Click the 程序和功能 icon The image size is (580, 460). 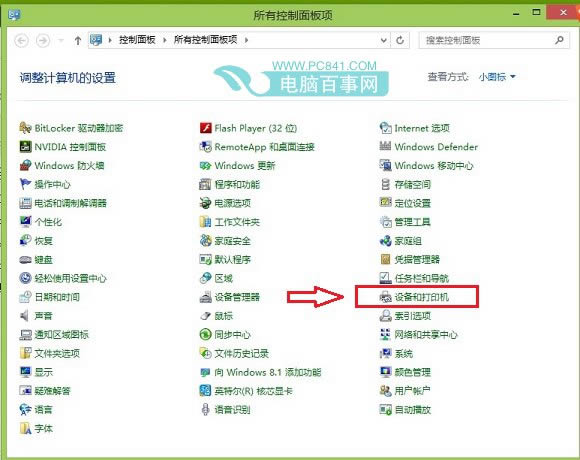click(x=205, y=184)
